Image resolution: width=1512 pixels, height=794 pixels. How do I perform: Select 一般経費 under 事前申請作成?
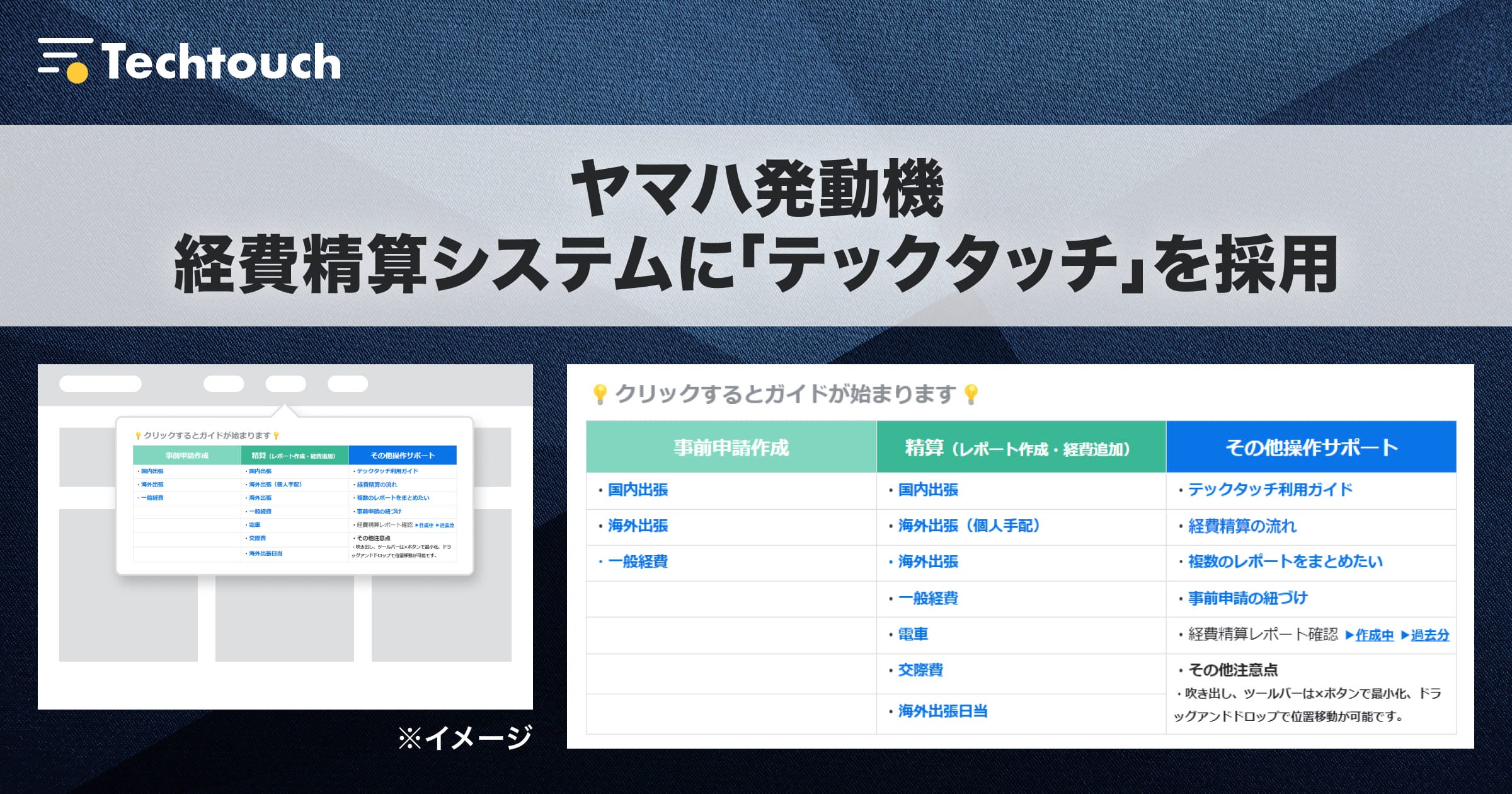click(638, 562)
